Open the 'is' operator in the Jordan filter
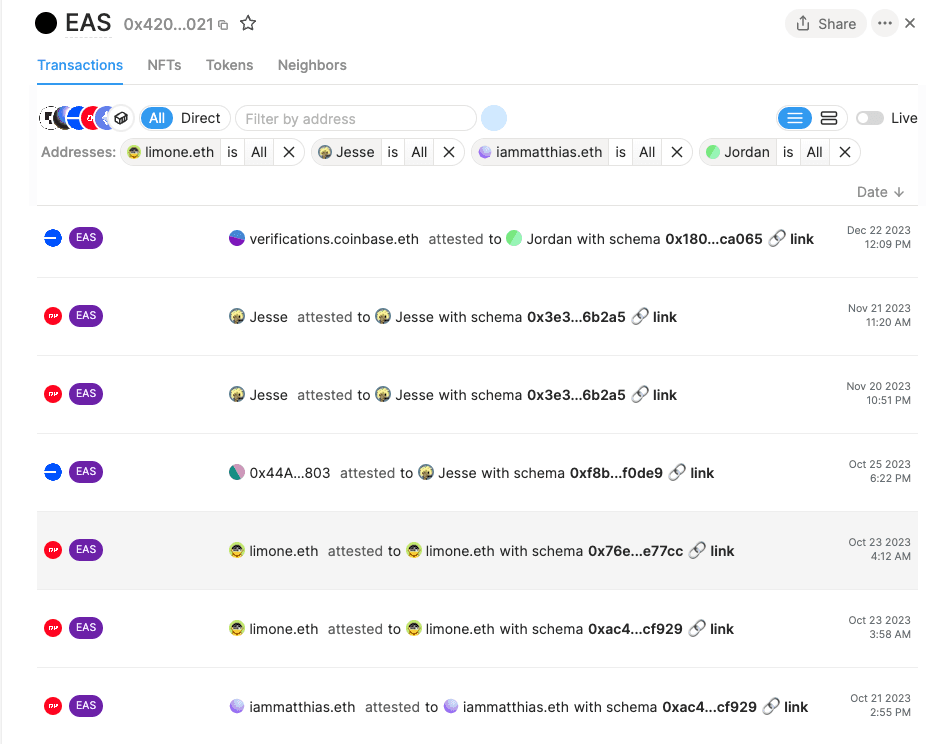Image resolution: width=952 pixels, height=744 pixels. click(x=788, y=152)
